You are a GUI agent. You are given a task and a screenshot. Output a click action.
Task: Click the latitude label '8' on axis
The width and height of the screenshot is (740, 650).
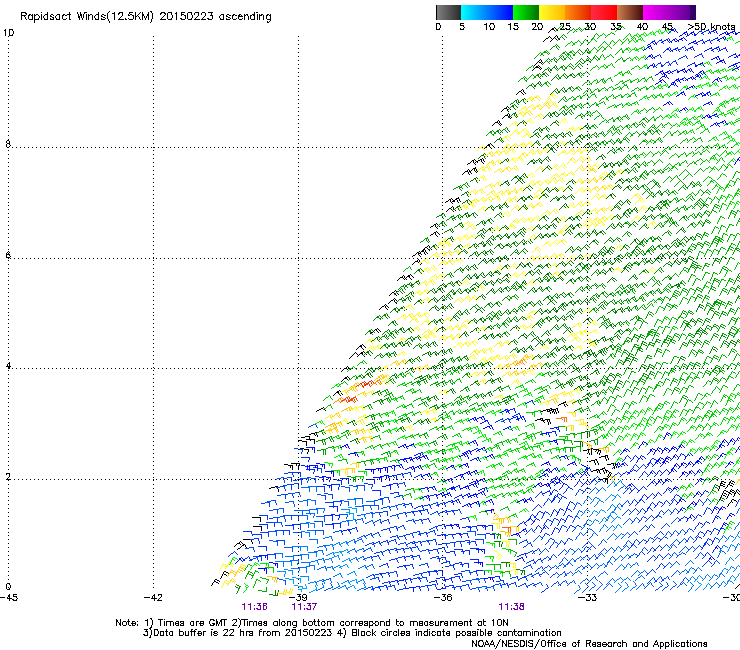point(8,144)
